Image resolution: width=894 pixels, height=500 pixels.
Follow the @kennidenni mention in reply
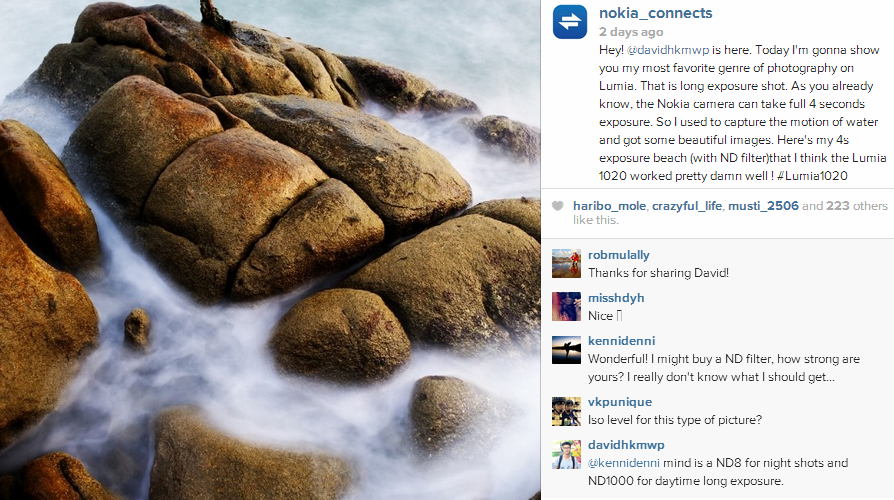[x=624, y=463]
